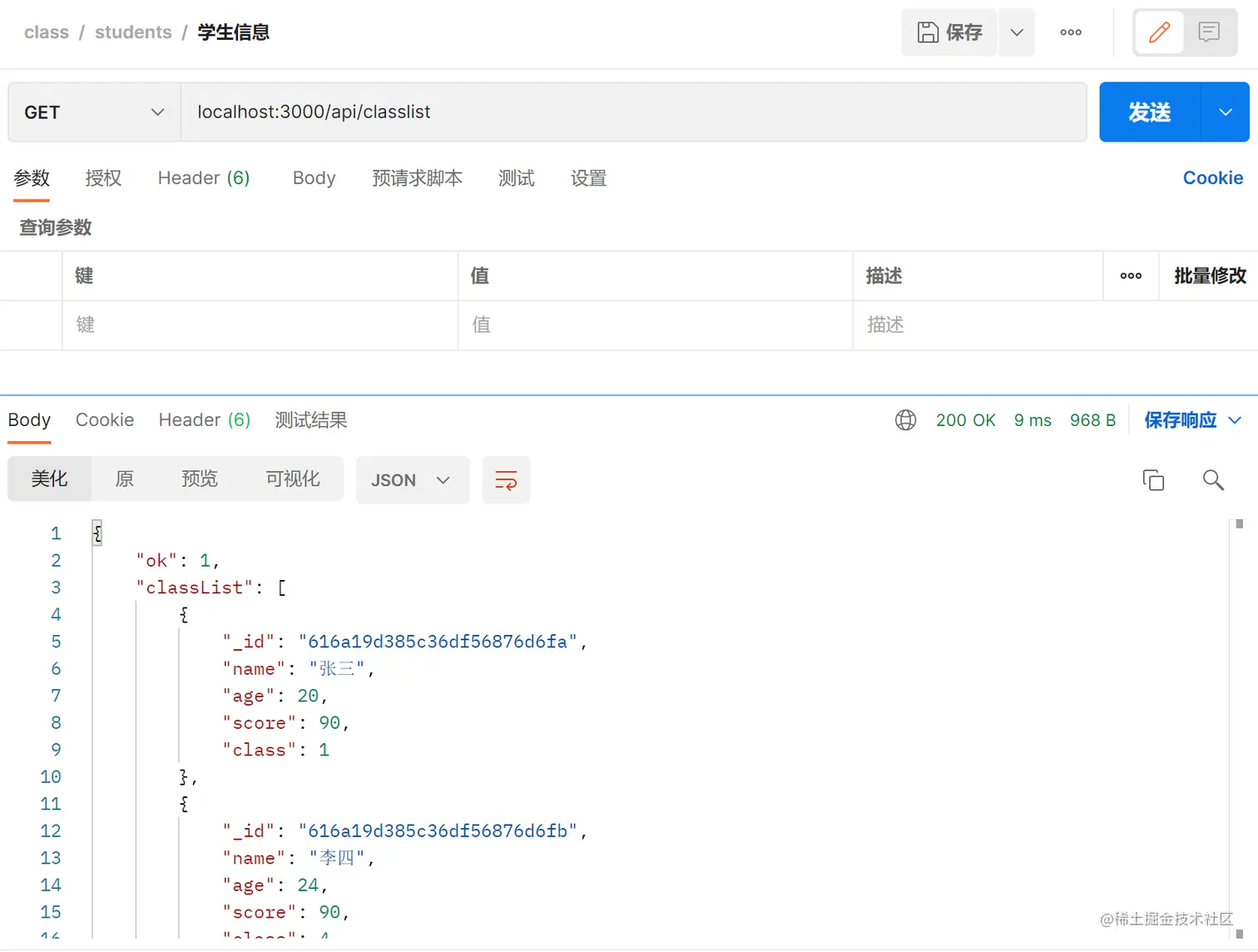Click the "classList" key in JSON

[194, 588]
